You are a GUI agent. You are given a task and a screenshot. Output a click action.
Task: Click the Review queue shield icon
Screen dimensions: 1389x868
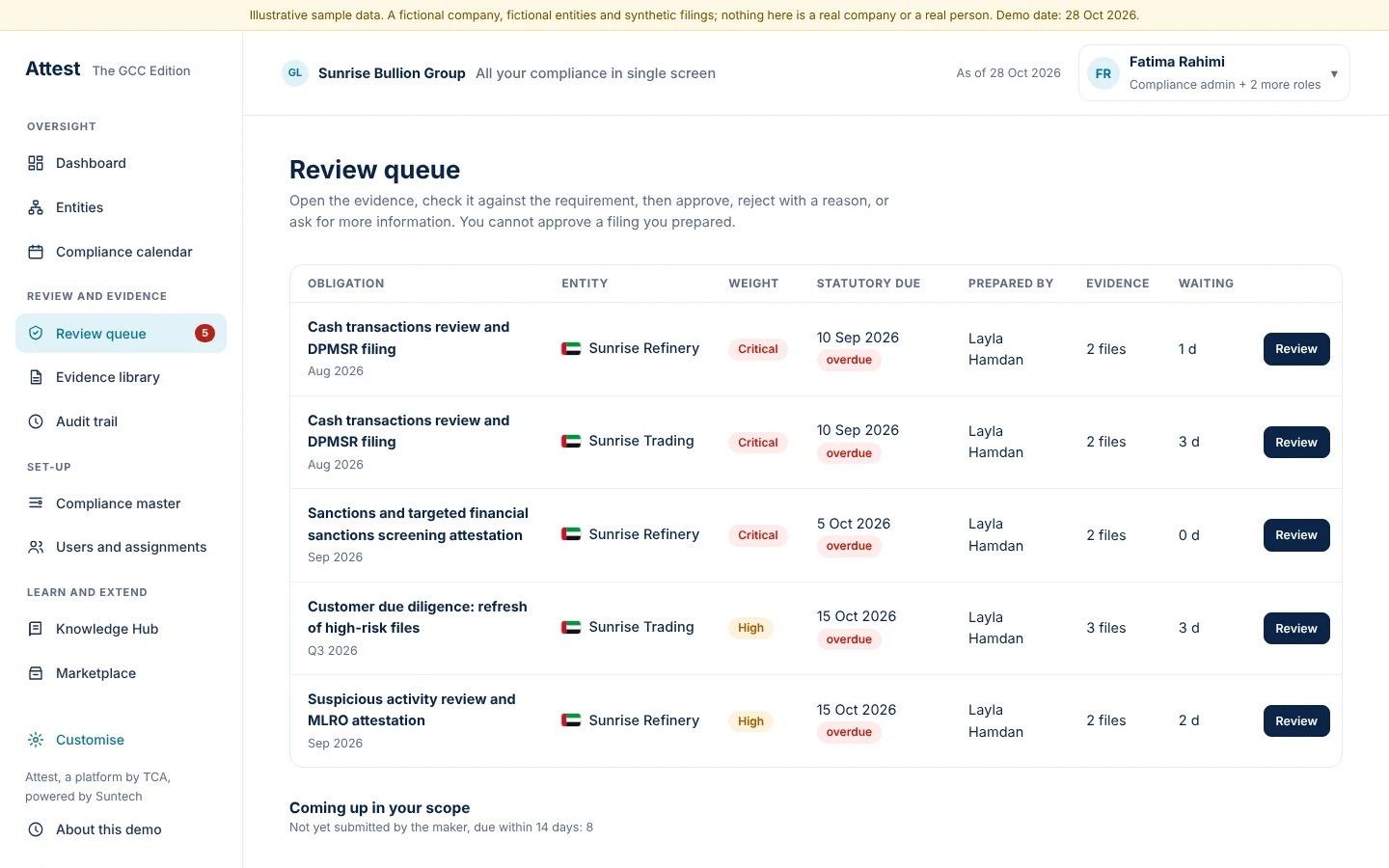tap(36, 333)
